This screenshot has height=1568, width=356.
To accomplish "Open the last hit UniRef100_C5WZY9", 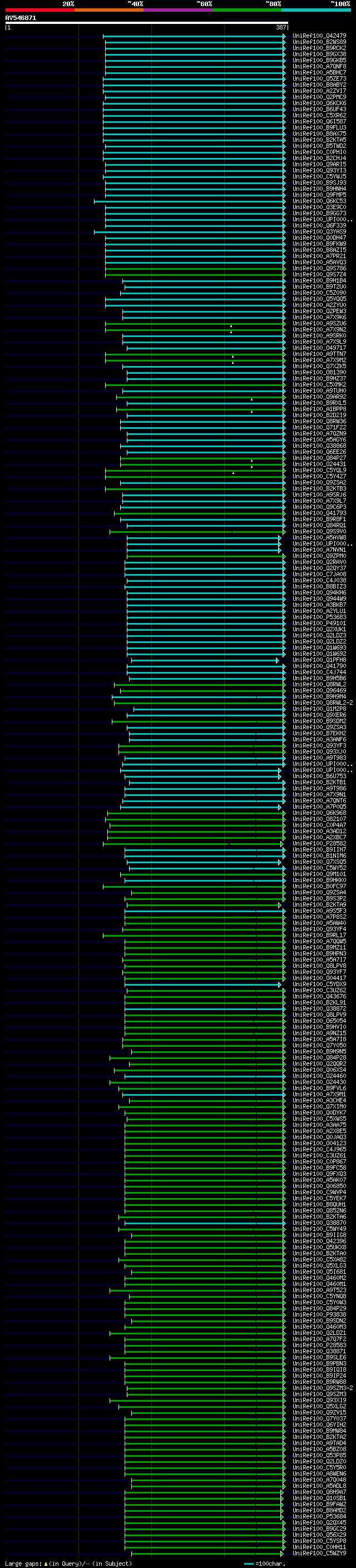I will click(319, 1553).
